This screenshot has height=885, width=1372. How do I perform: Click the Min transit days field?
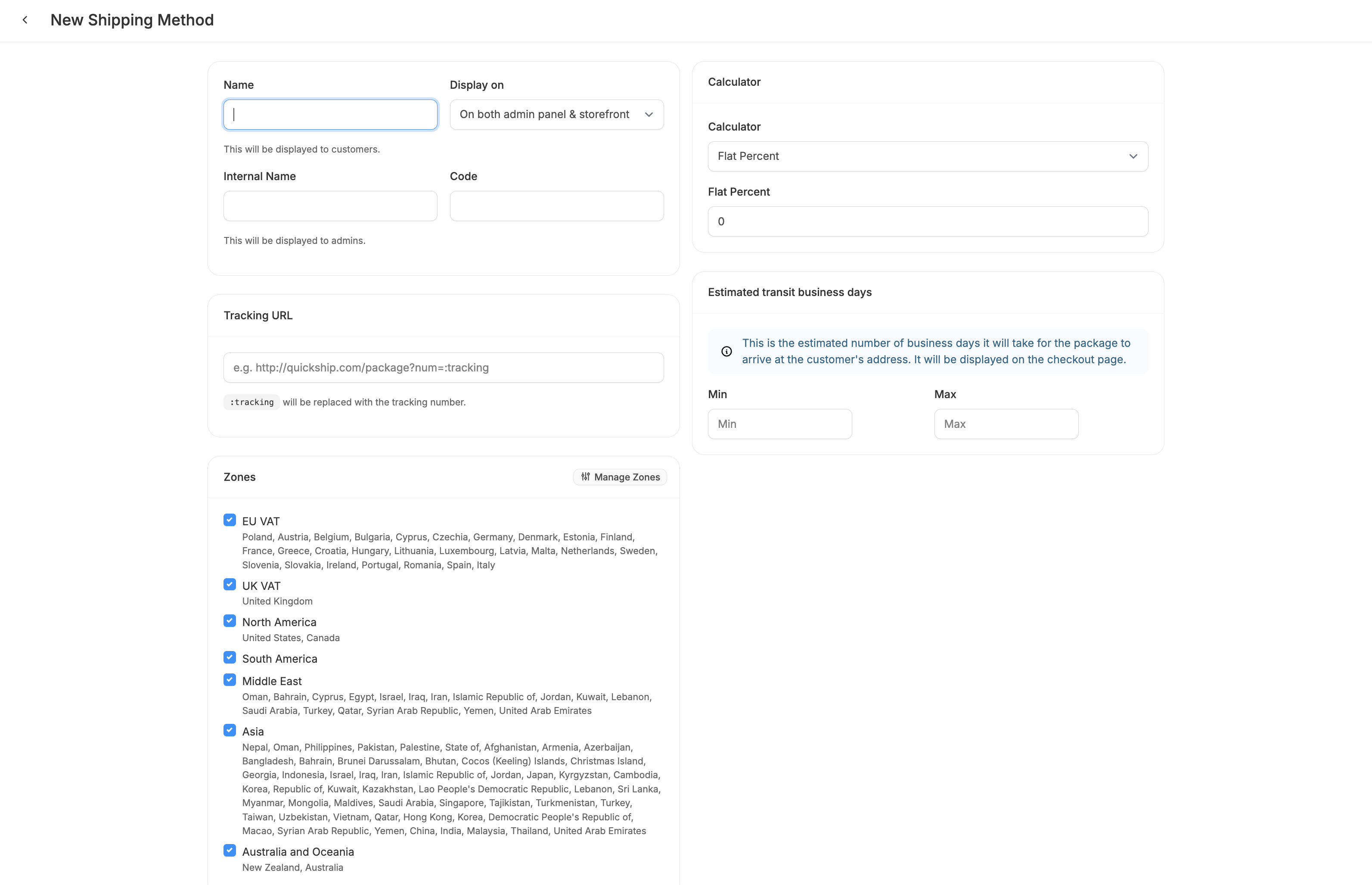[779, 424]
